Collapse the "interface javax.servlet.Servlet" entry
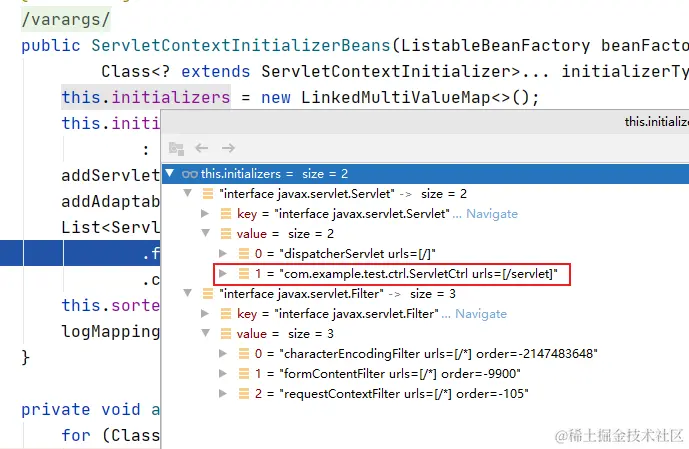This screenshot has width=689, height=449. point(188,193)
